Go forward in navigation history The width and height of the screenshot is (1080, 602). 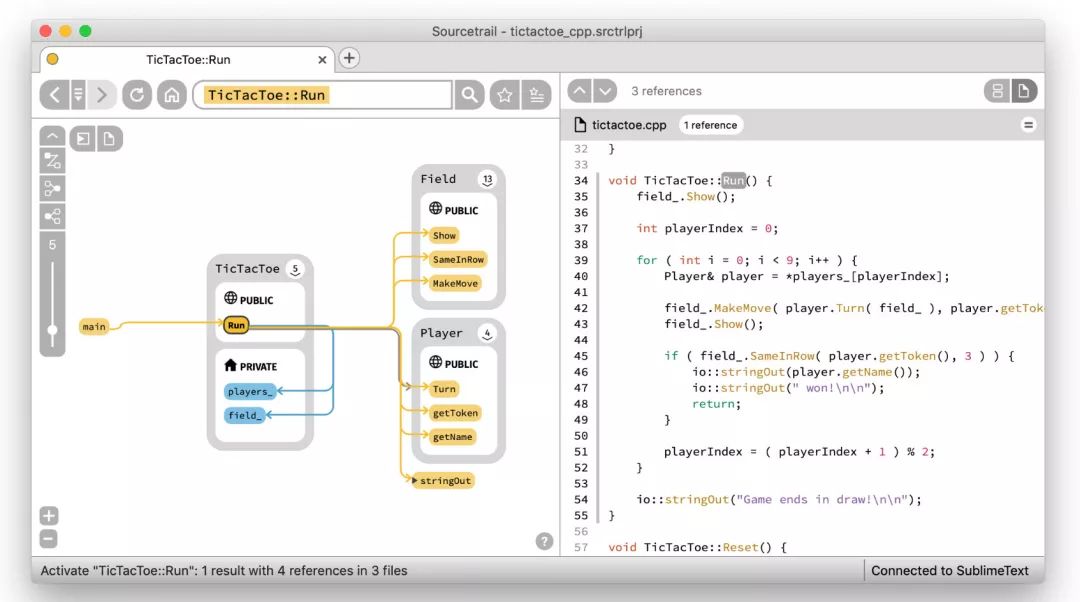coord(102,94)
